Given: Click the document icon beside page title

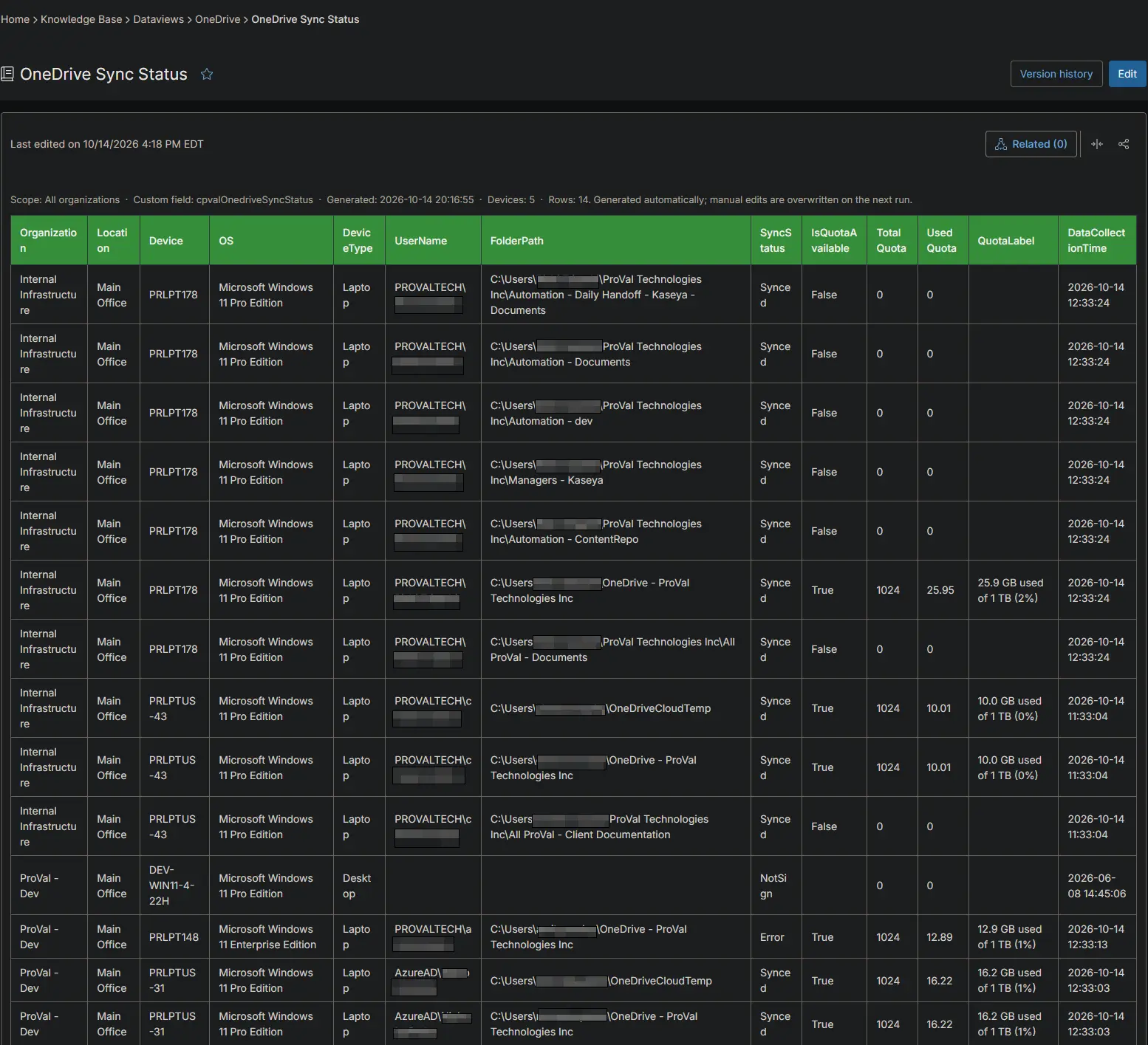Looking at the screenshot, I should 7,74.
